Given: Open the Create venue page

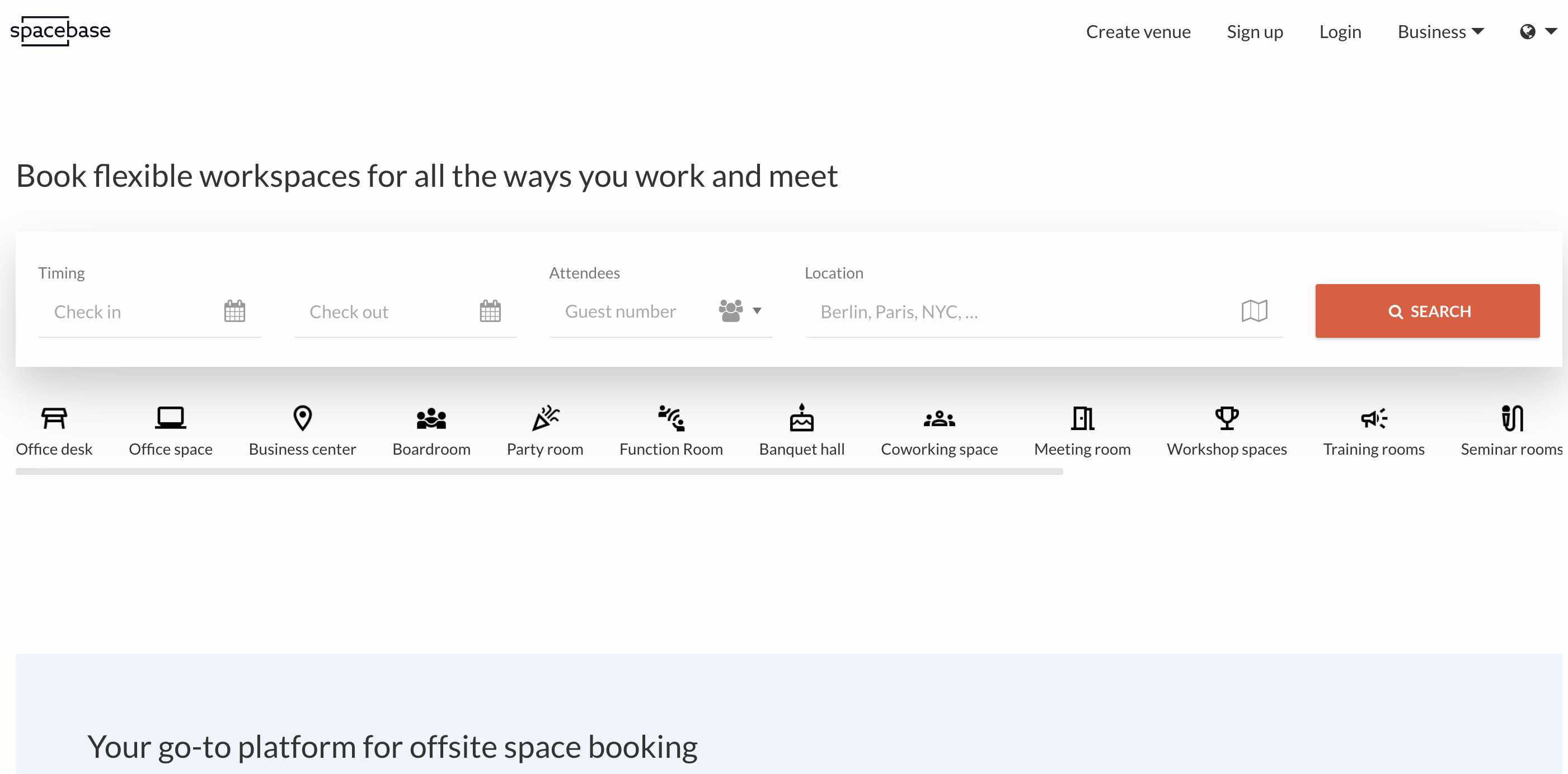Looking at the screenshot, I should [x=1138, y=32].
